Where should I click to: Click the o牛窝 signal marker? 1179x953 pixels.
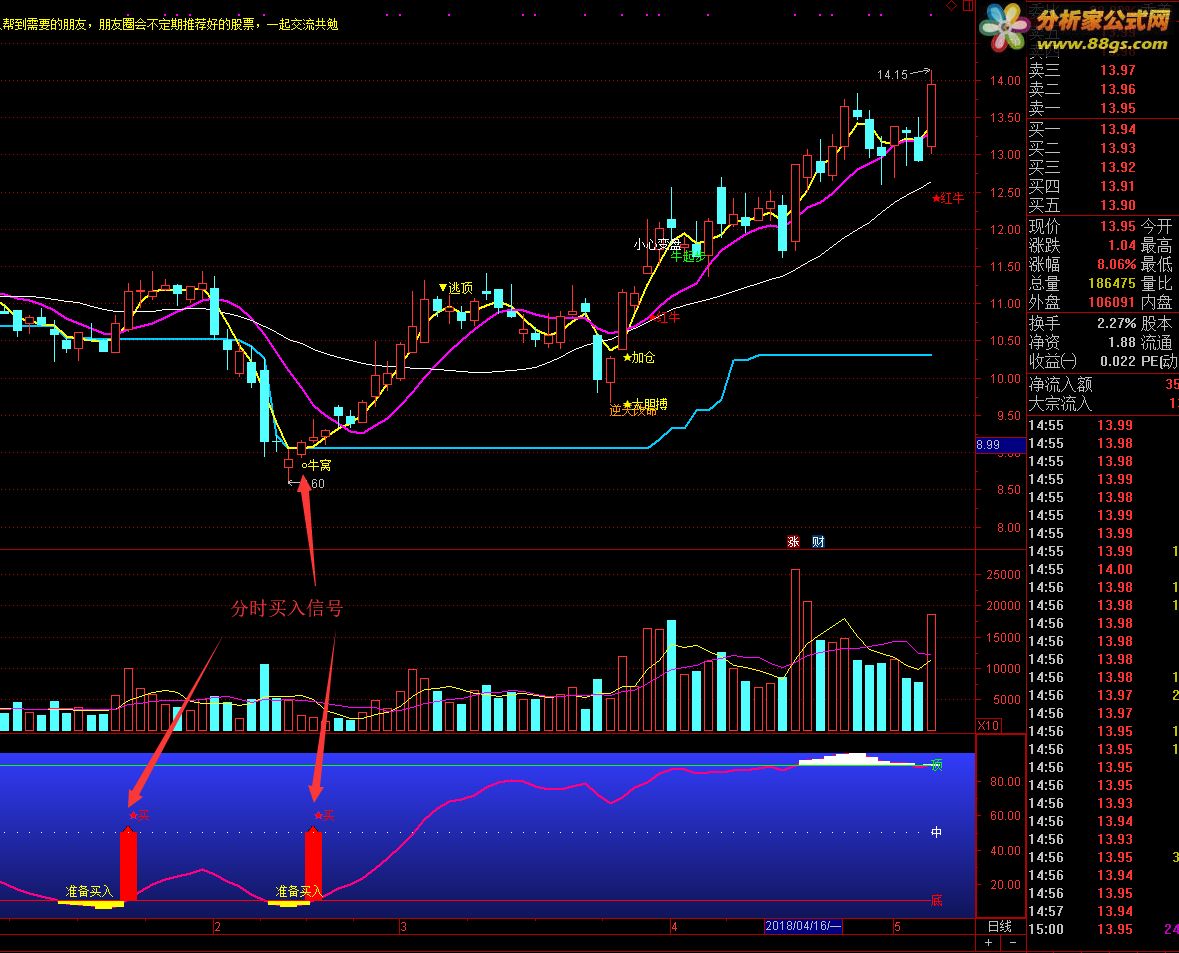316,465
